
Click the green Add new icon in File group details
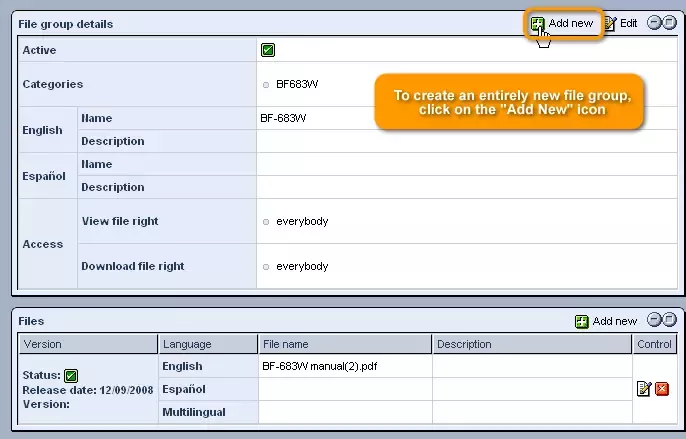click(x=538, y=23)
